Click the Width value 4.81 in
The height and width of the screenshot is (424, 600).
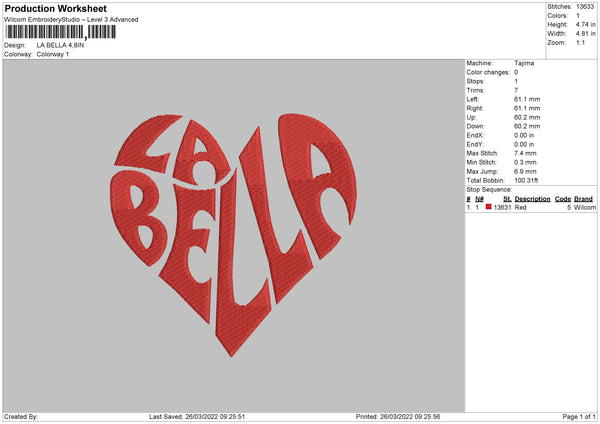(585, 34)
